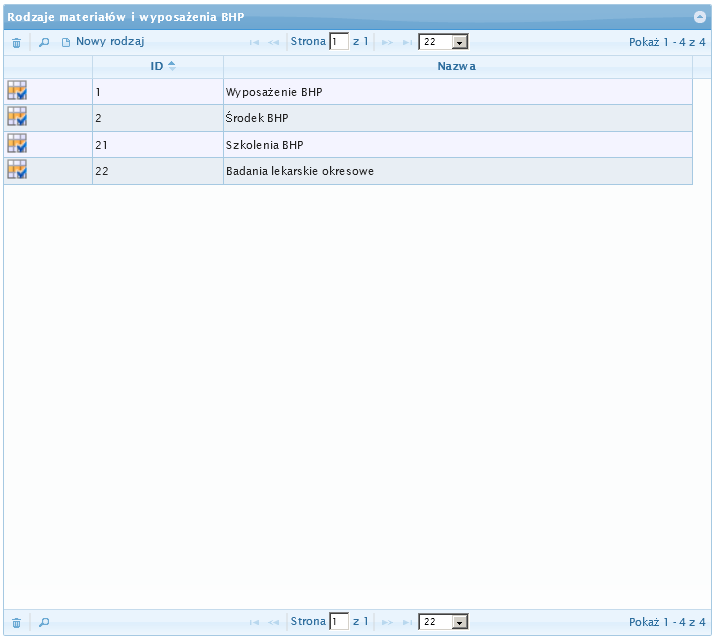Select the Badania lekarskie okresowe cell
Image resolution: width=716 pixels, height=640 pixels.
[x=458, y=171]
